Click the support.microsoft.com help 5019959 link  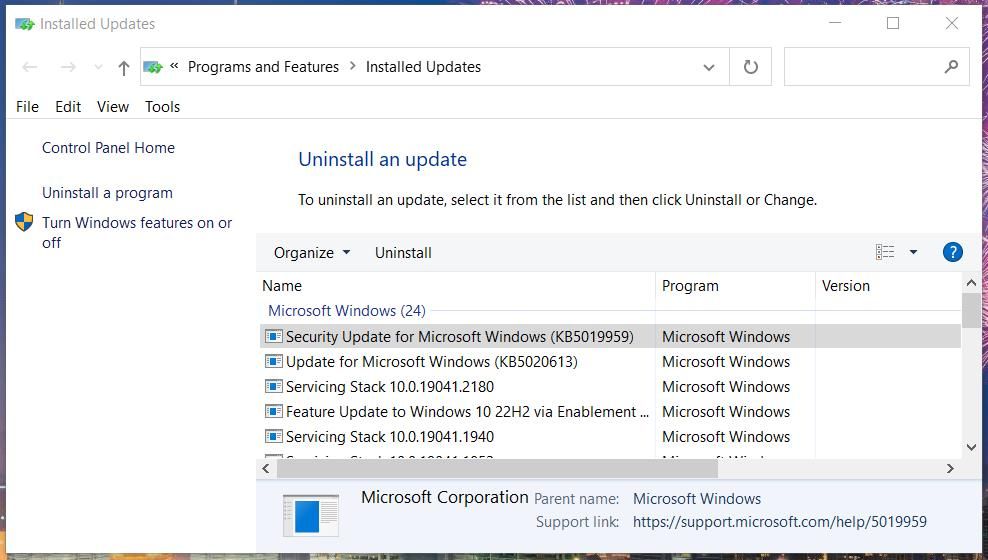[x=779, y=522]
